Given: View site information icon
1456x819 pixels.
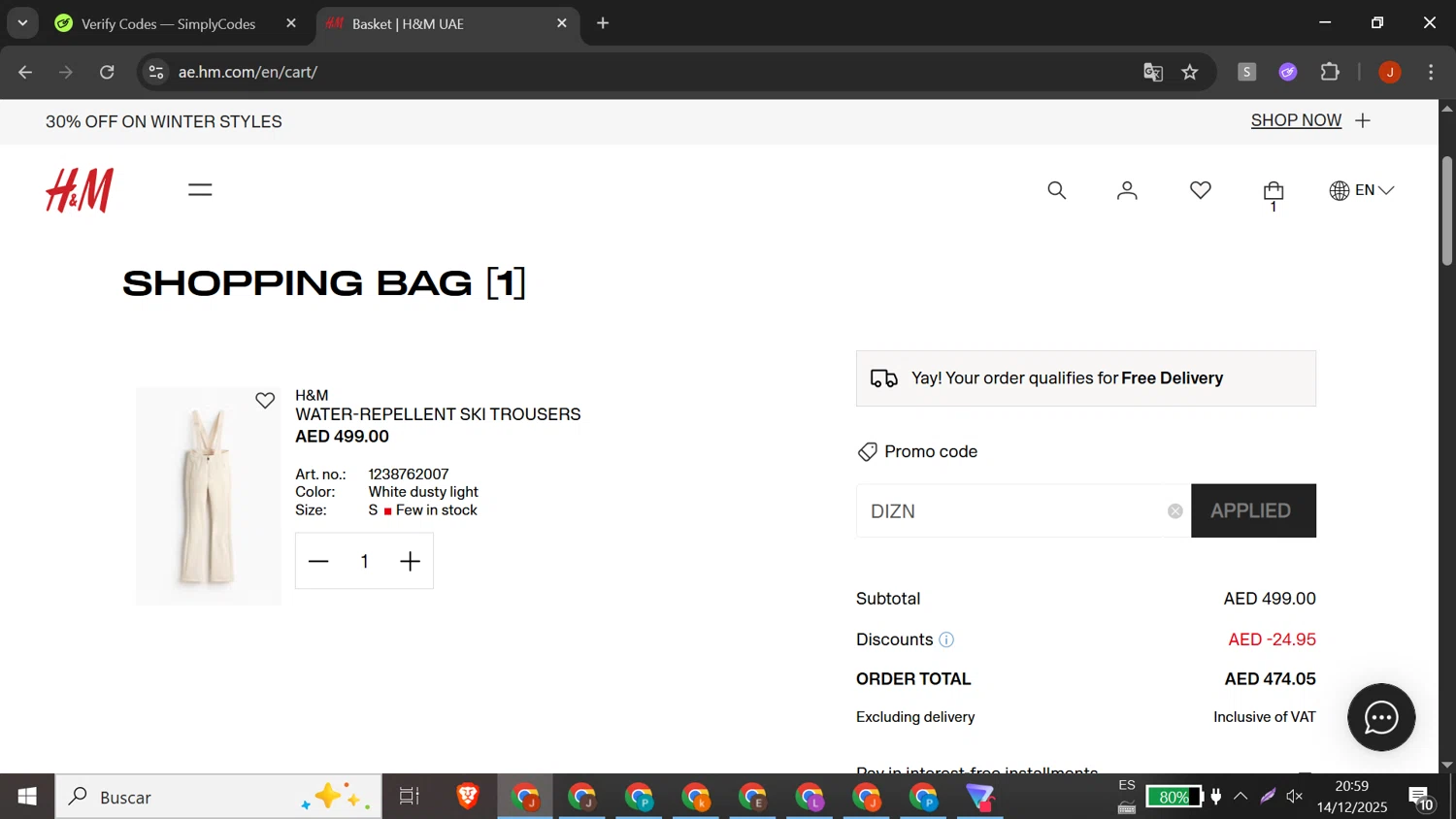Looking at the screenshot, I should [156, 72].
